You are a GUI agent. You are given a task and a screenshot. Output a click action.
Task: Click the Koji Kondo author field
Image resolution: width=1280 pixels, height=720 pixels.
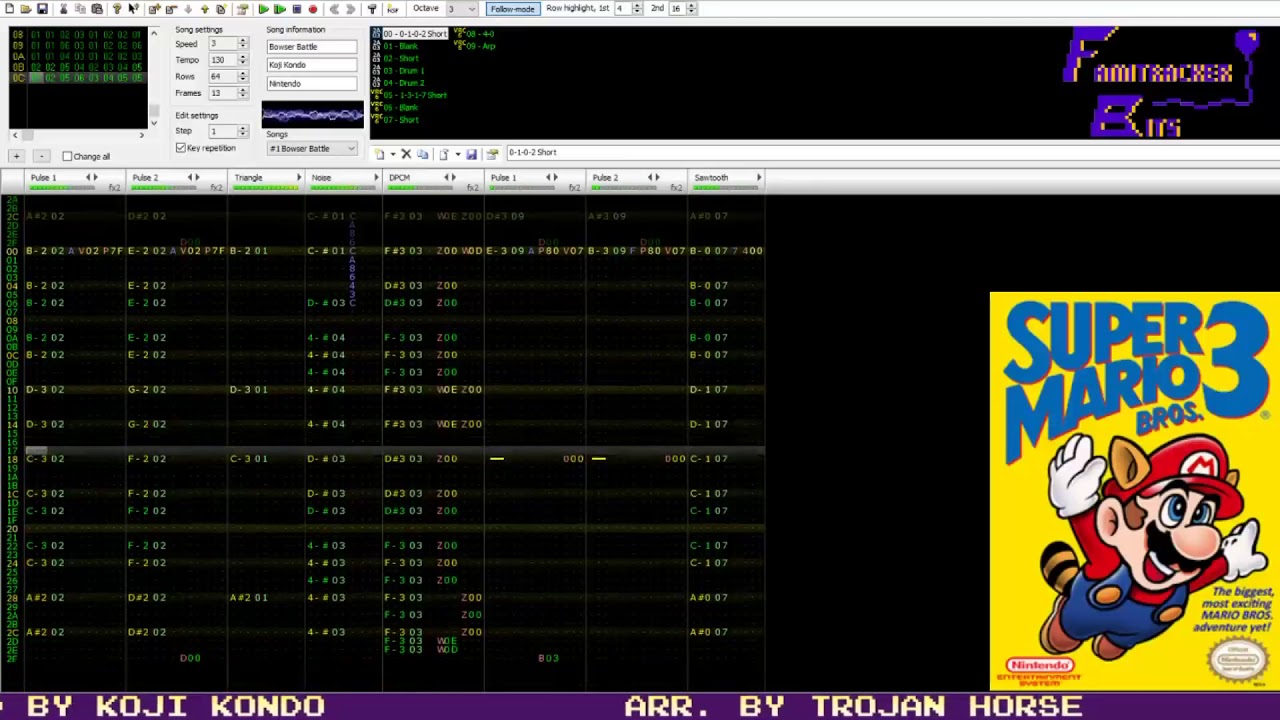pyautogui.click(x=311, y=65)
